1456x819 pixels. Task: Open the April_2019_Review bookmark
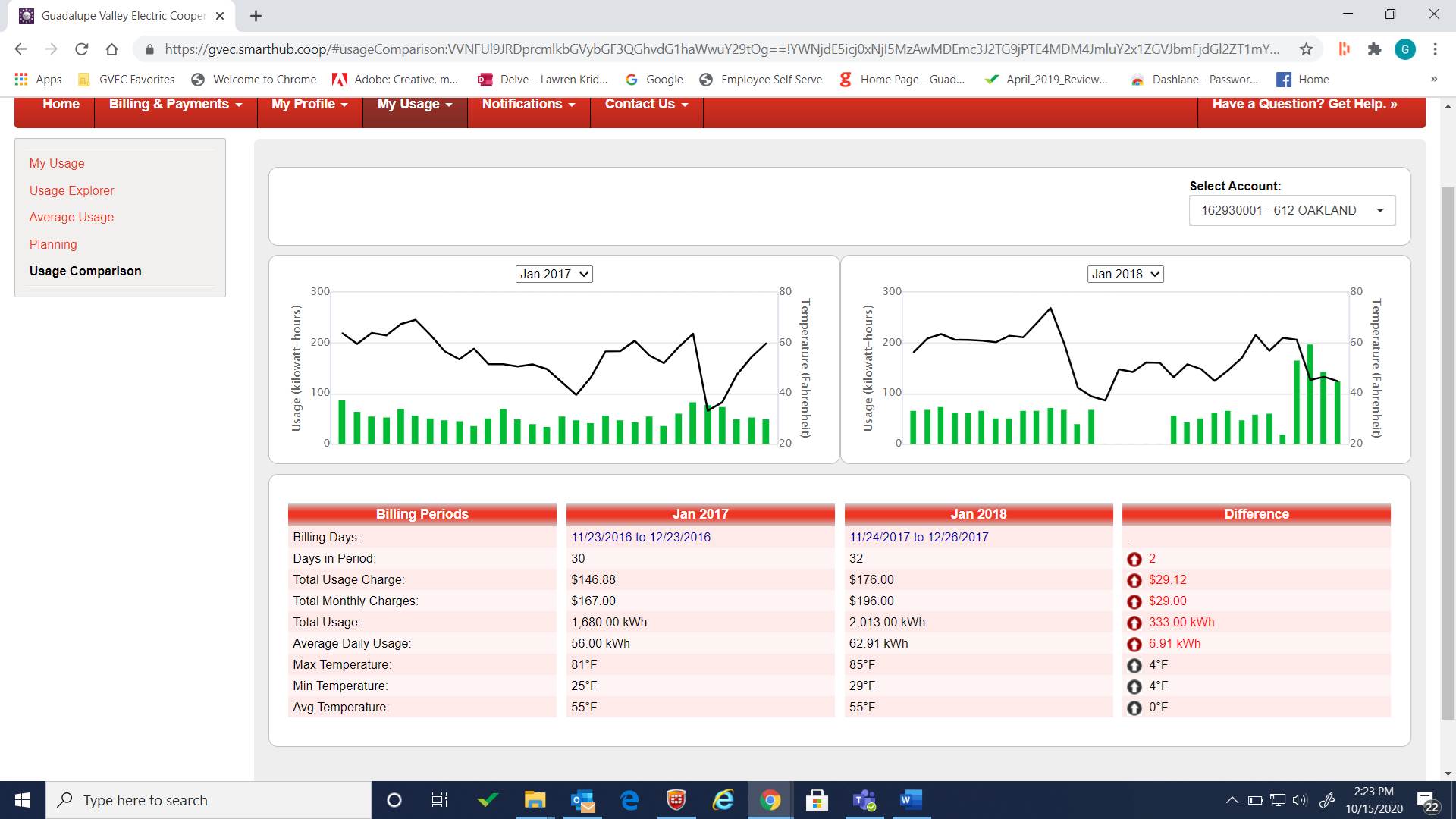click(x=1046, y=80)
